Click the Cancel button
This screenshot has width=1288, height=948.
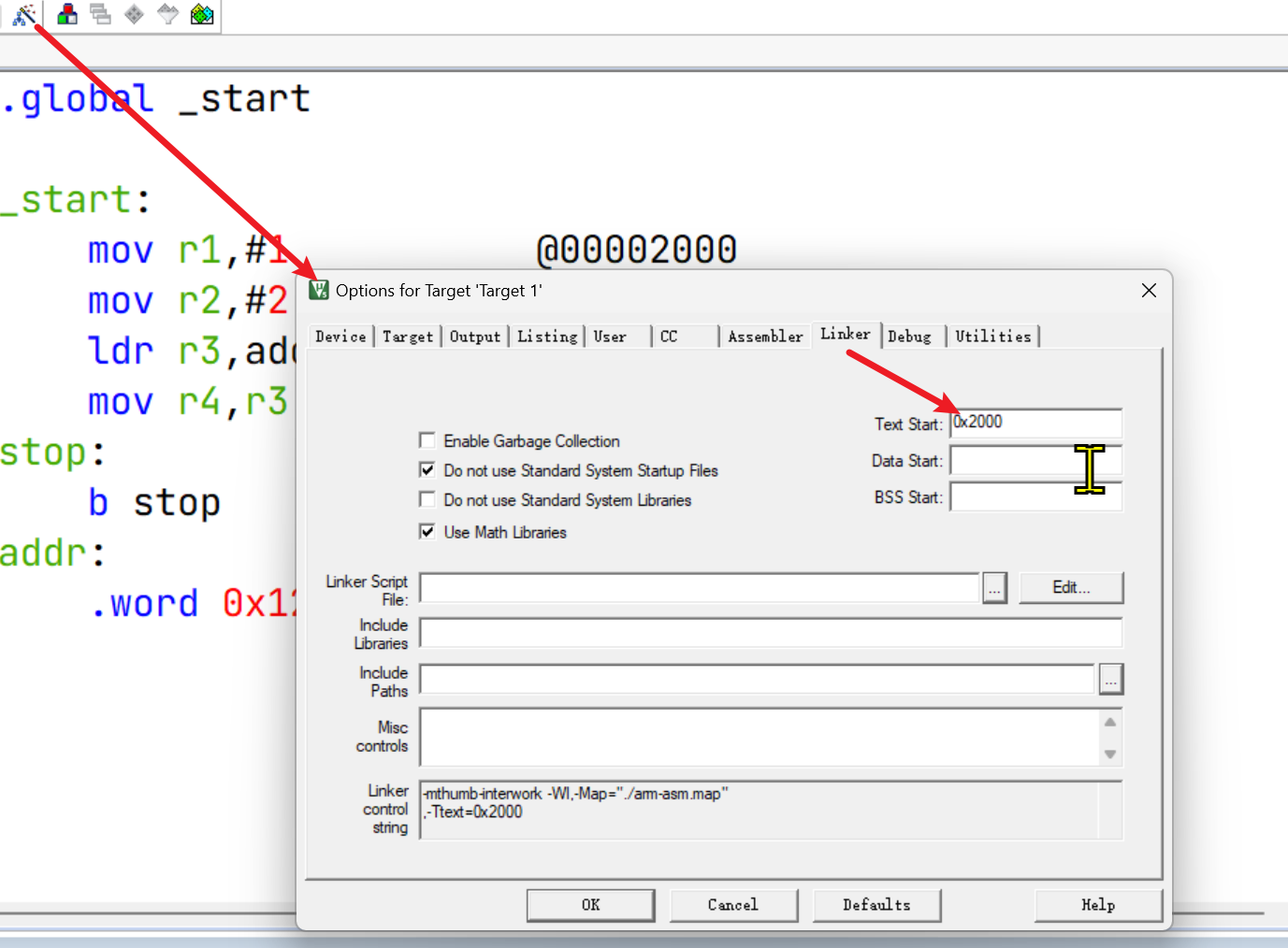coord(733,905)
